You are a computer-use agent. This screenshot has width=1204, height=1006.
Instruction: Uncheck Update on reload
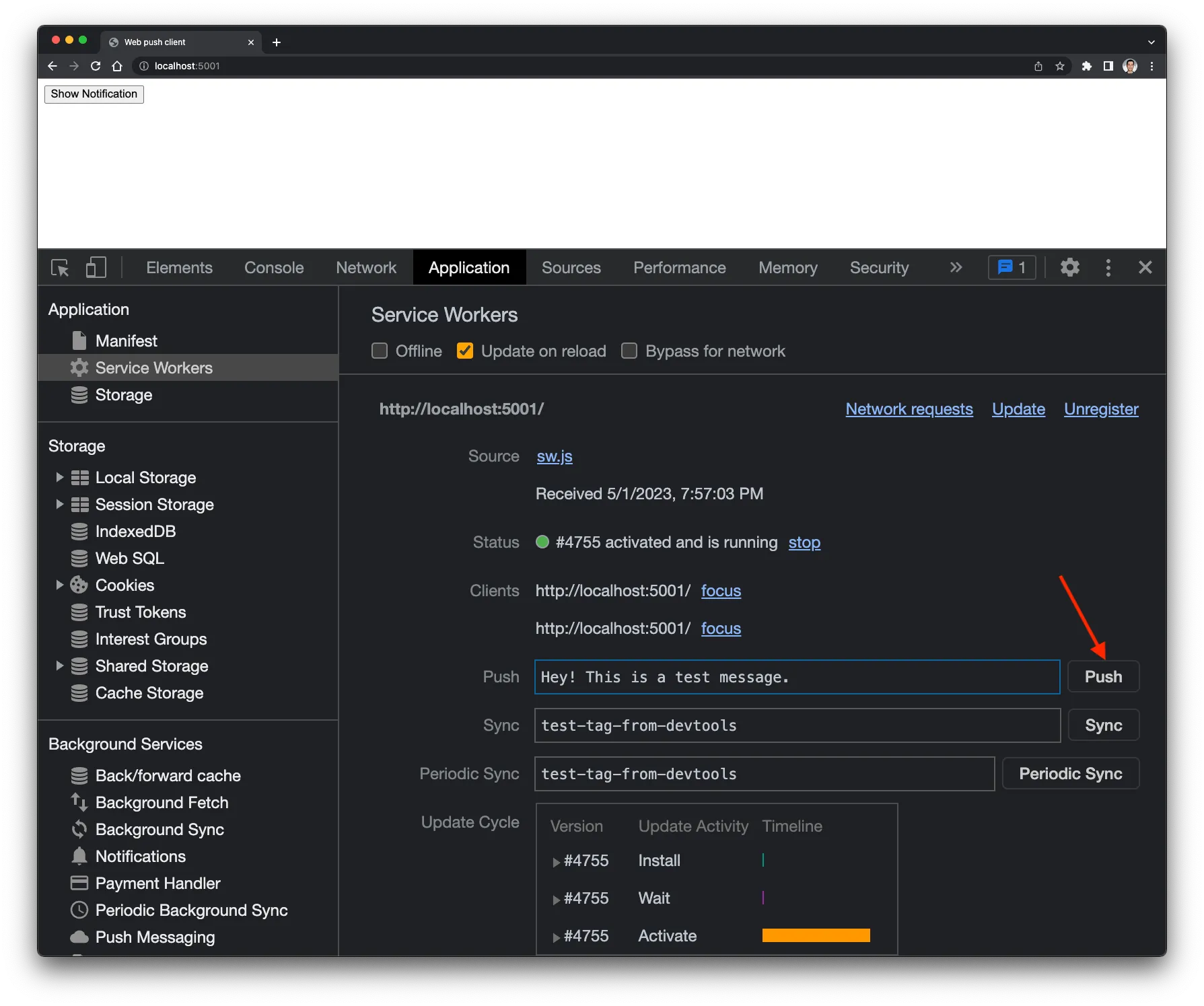click(x=465, y=351)
